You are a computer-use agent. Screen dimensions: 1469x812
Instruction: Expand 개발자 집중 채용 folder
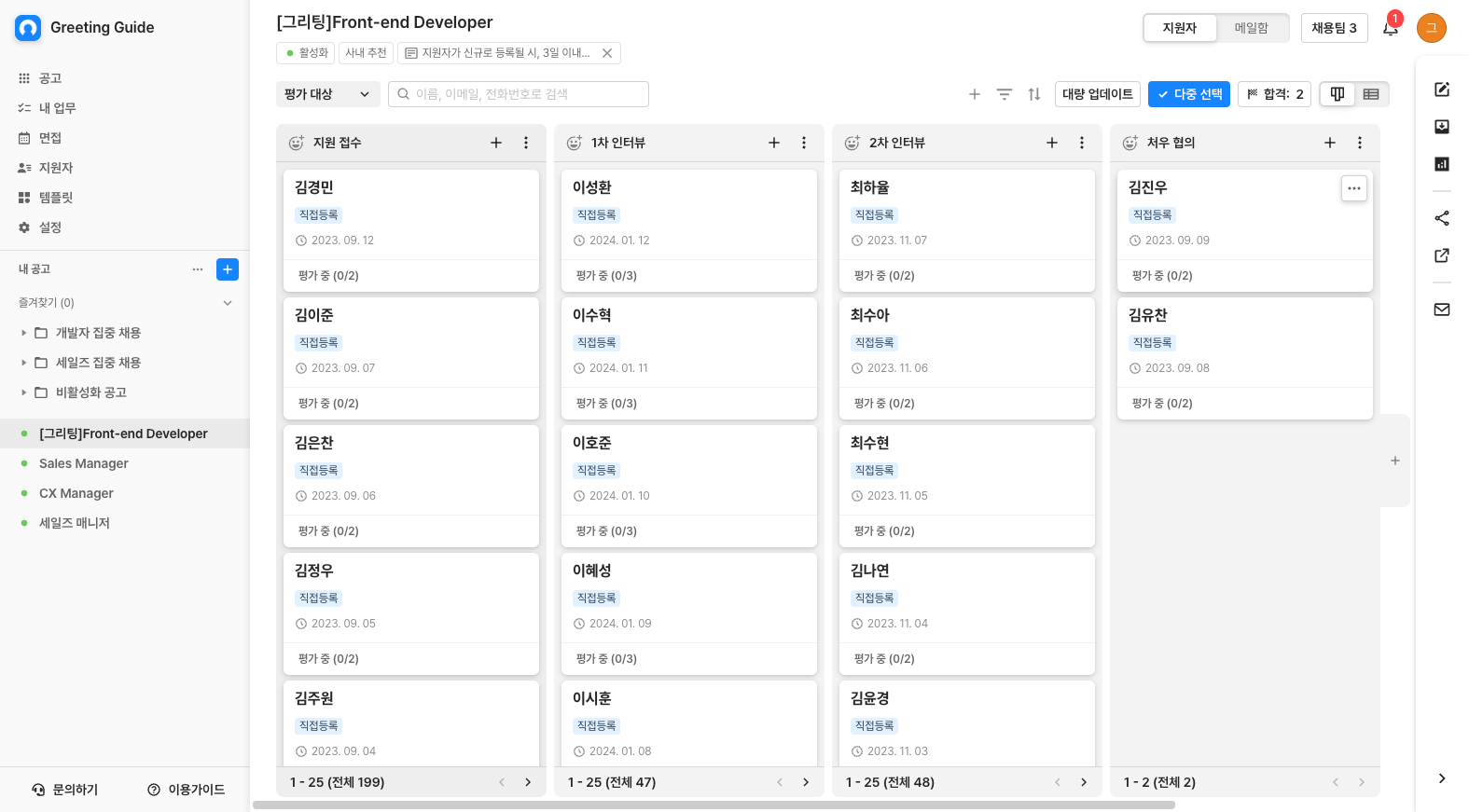(x=23, y=333)
